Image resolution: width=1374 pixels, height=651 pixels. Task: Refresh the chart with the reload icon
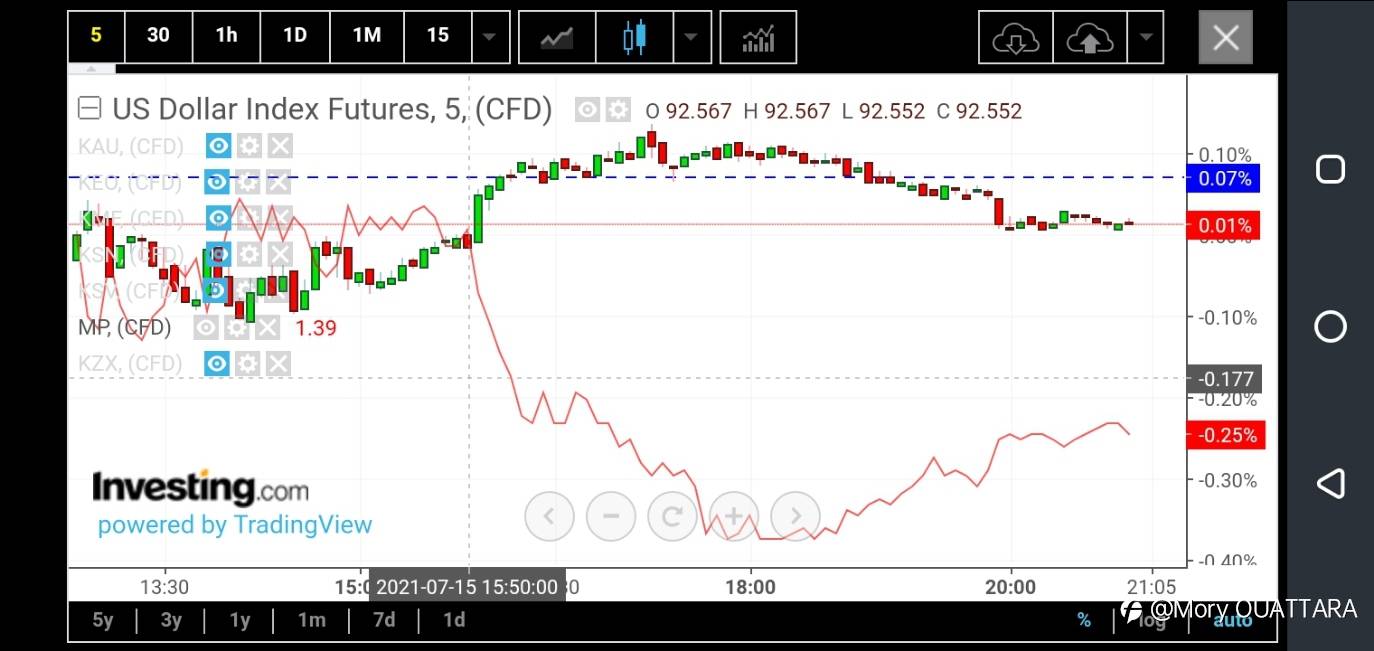click(672, 516)
